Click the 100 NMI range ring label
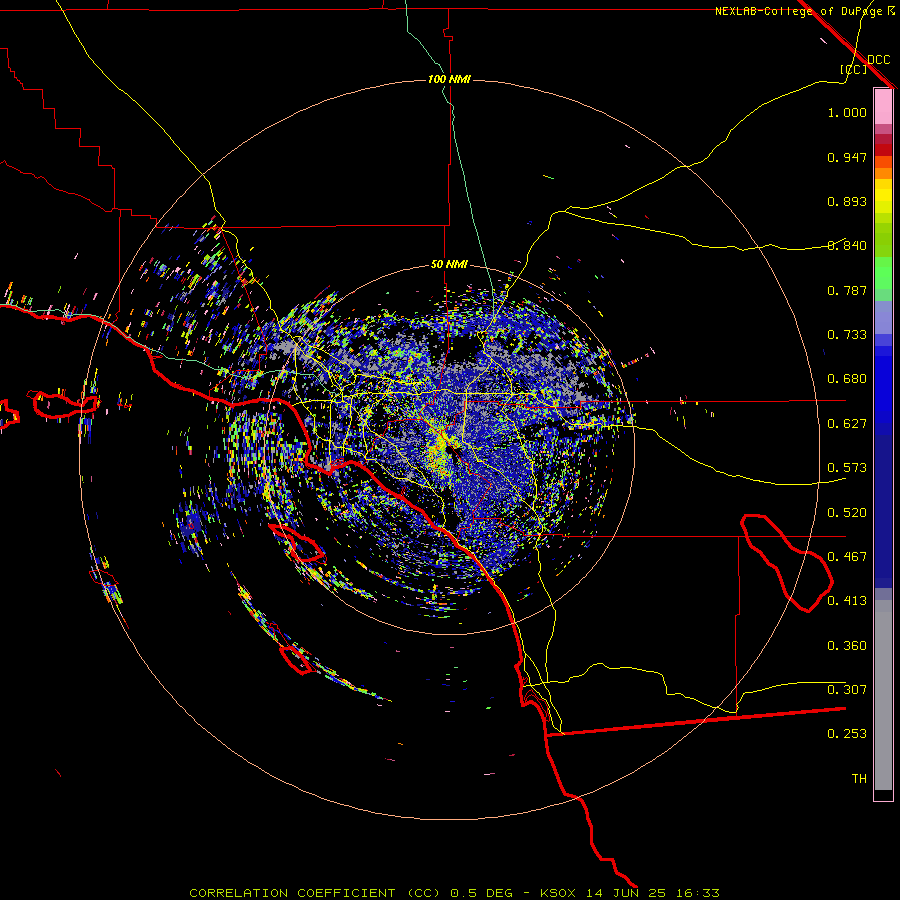This screenshot has width=900, height=900. click(x=449, y=79)
